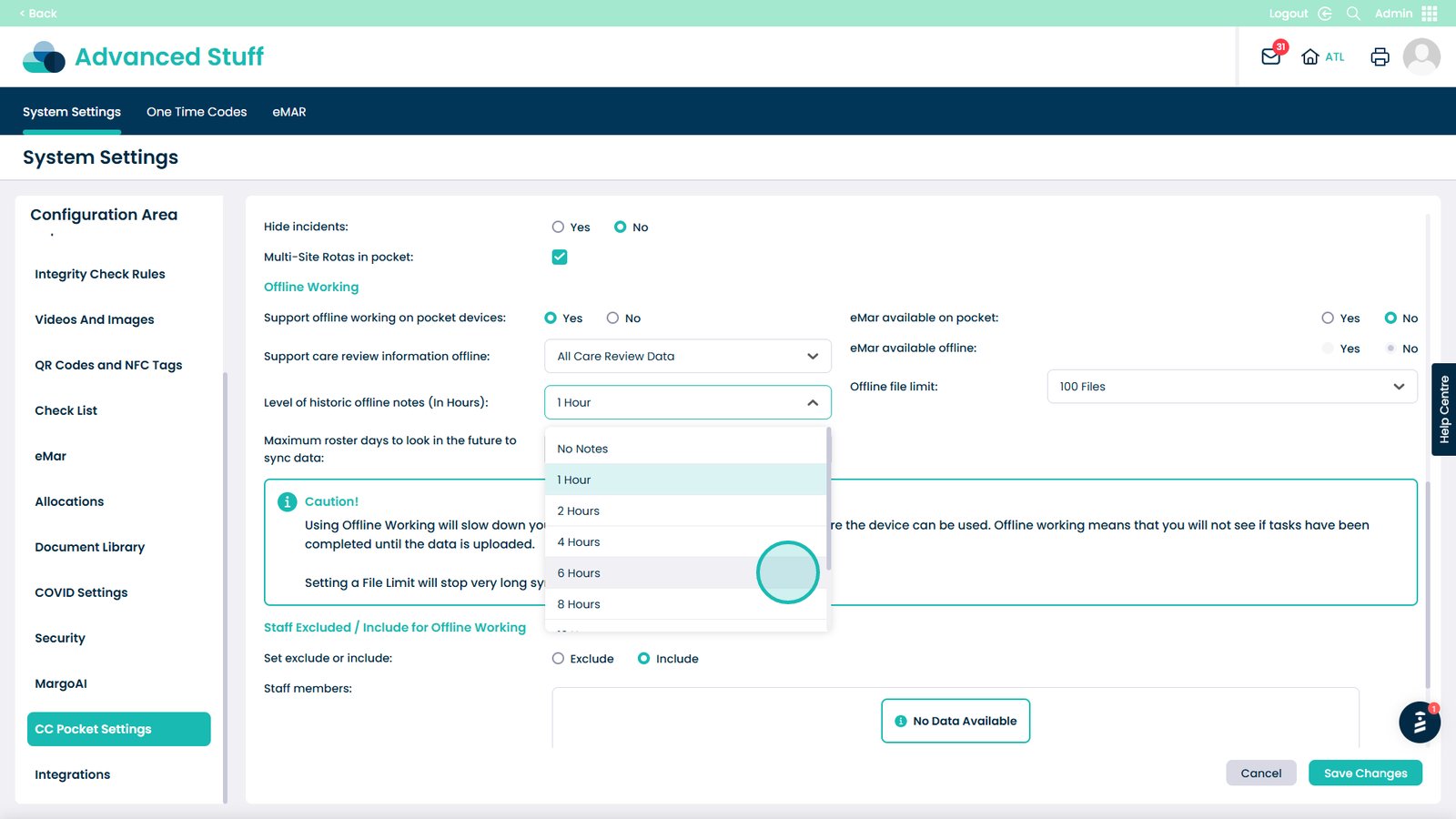1456x819 pixels.
Task: Expand the Support care review information dropdown
Action: 687,357
